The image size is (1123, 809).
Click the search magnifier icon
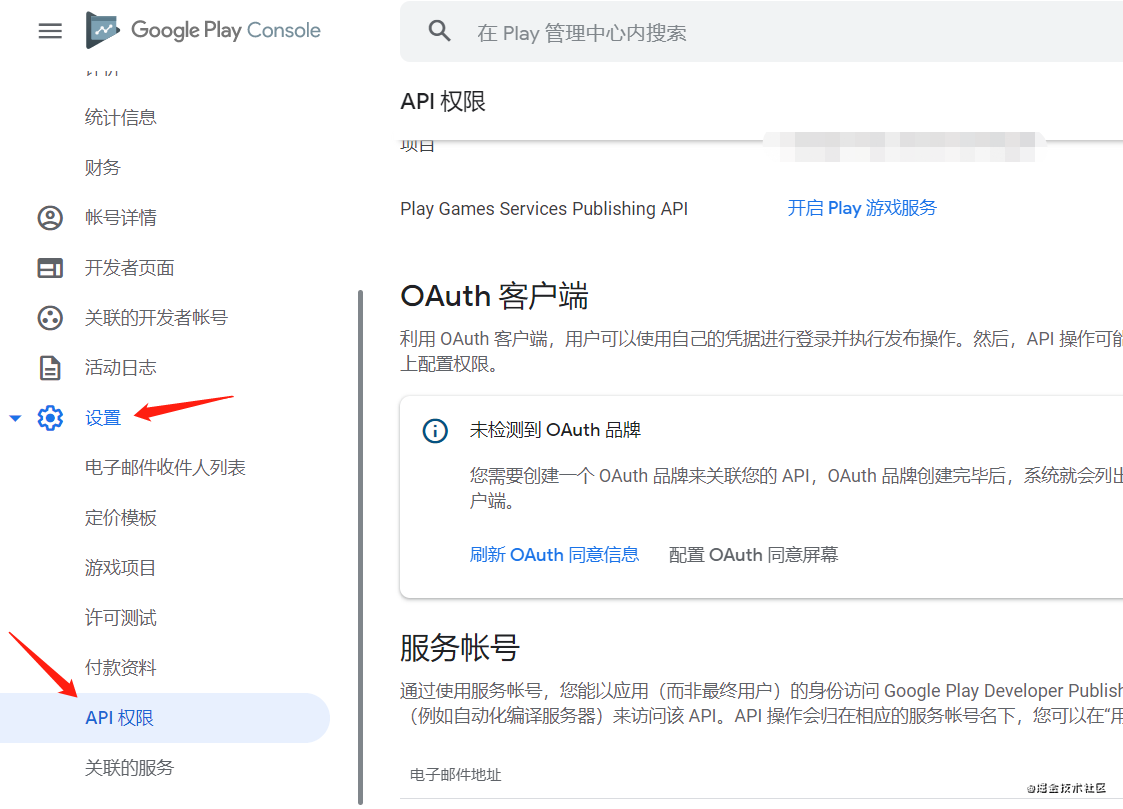[x=439, y=31]
